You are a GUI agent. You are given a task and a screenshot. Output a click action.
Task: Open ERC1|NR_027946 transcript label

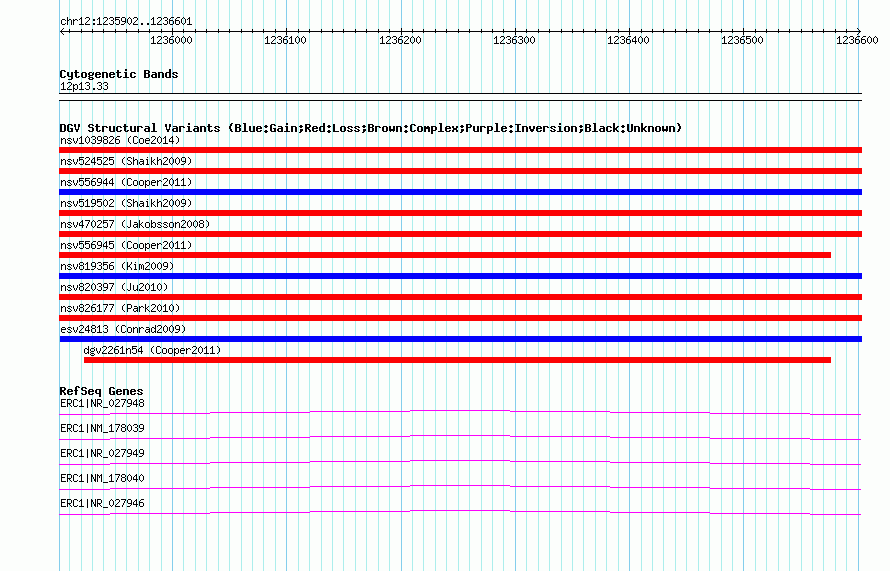tap(102, 503)
